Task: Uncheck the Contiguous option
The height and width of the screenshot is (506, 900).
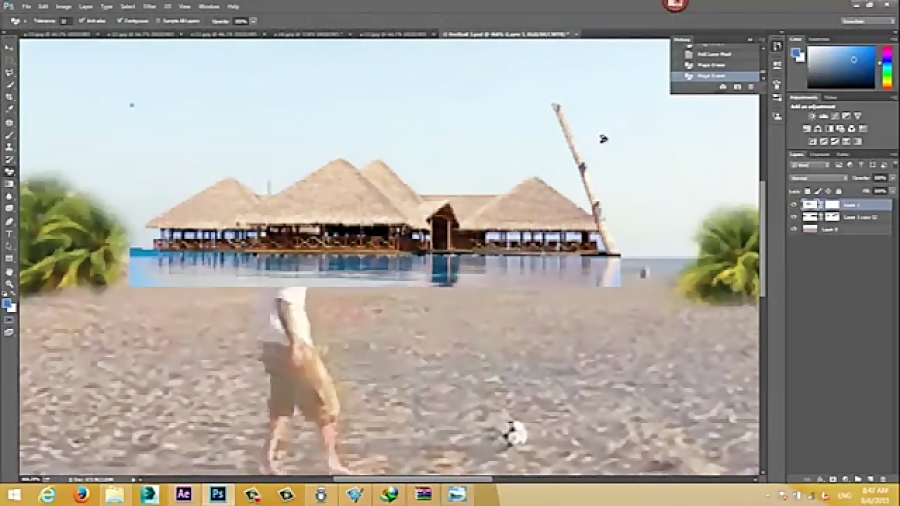Action: click(x=119, y=20)
